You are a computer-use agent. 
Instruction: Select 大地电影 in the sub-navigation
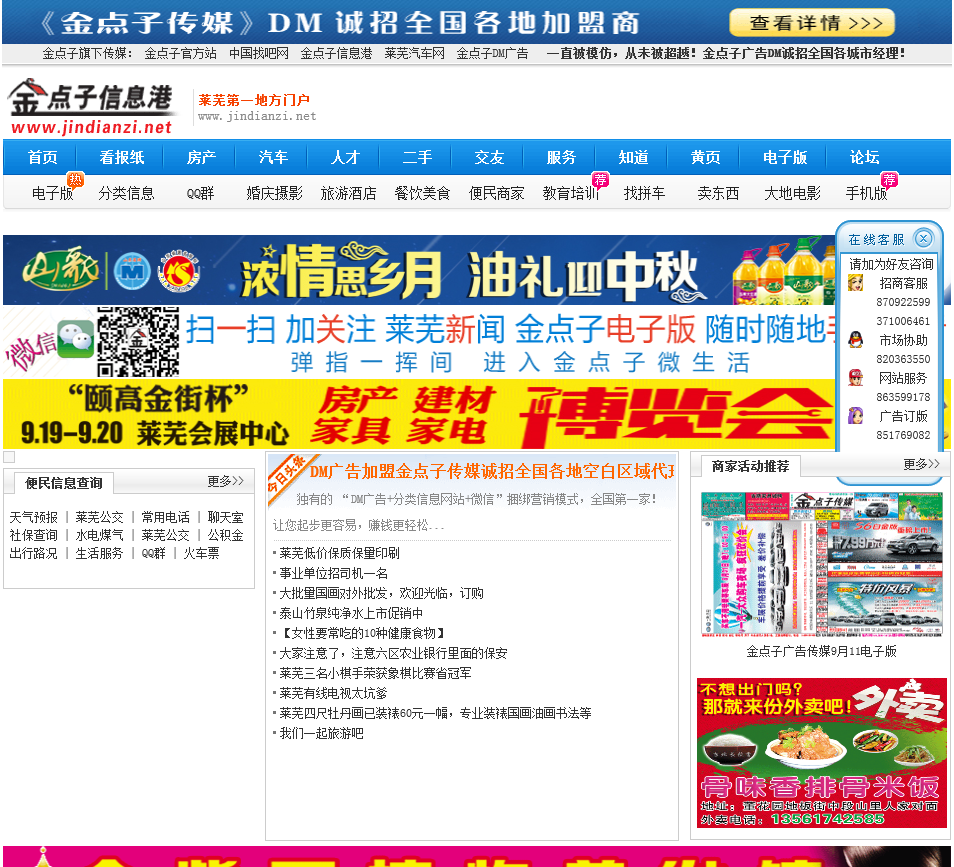tap(793, 193)
